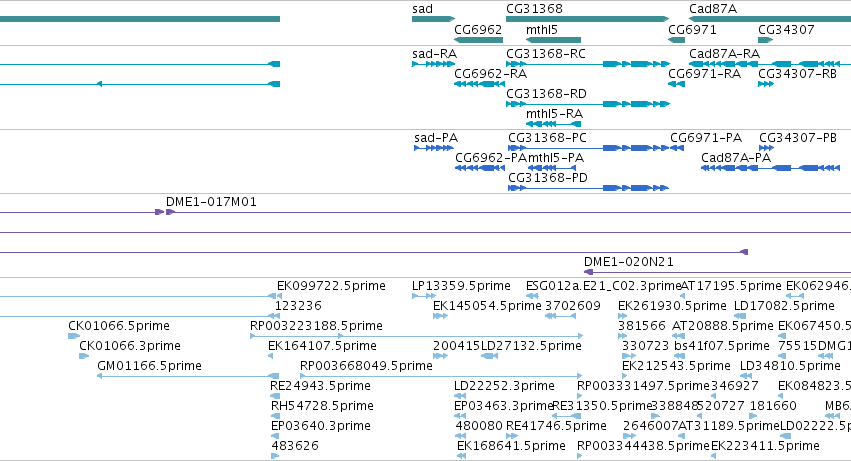Viewport: 851px width, 461px height.
Task: Click EST EK145054.5prime
Action: coord(487,306)
